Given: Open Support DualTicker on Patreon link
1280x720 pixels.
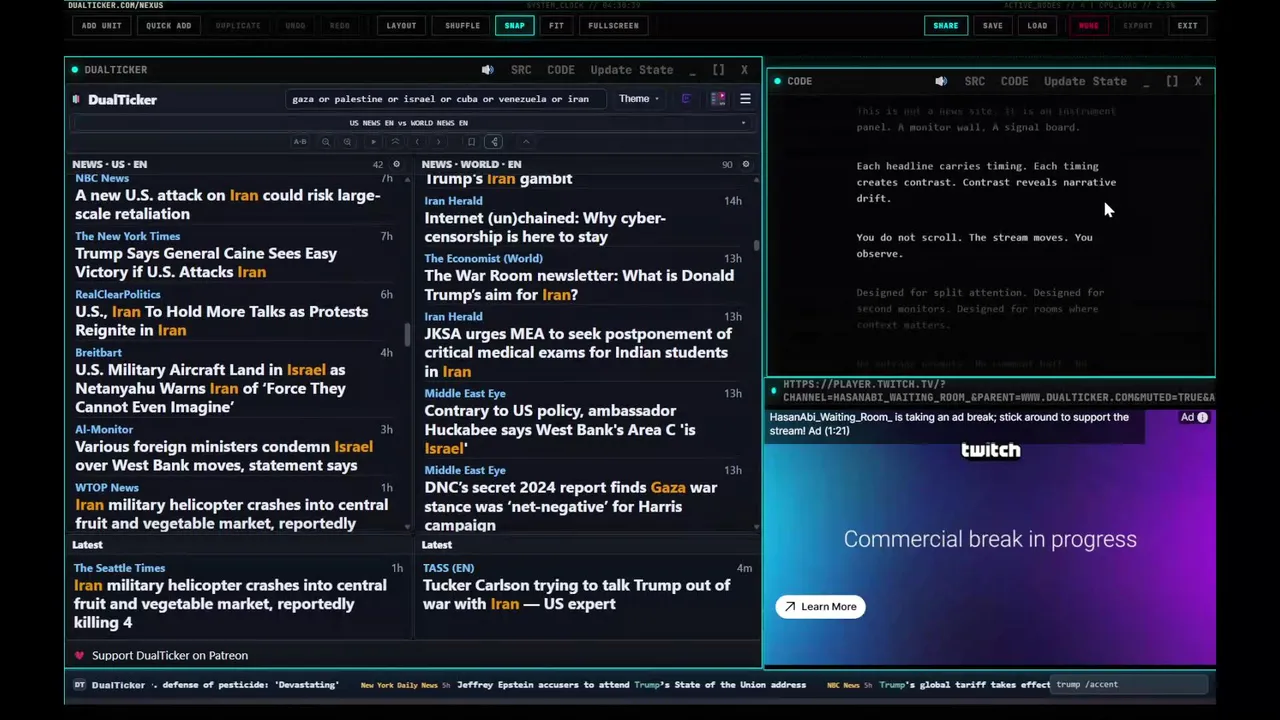Looking at the screenshot, I should click(x=170, y=656).
